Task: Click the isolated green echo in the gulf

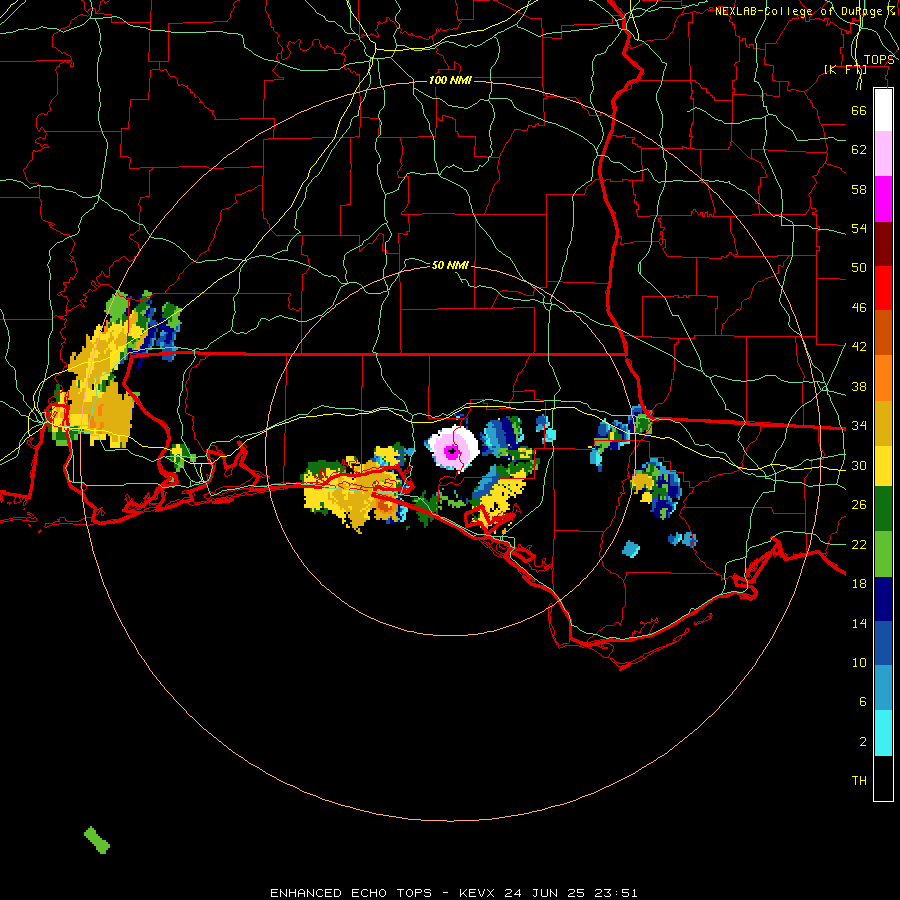Action: (x=97, y=840)
